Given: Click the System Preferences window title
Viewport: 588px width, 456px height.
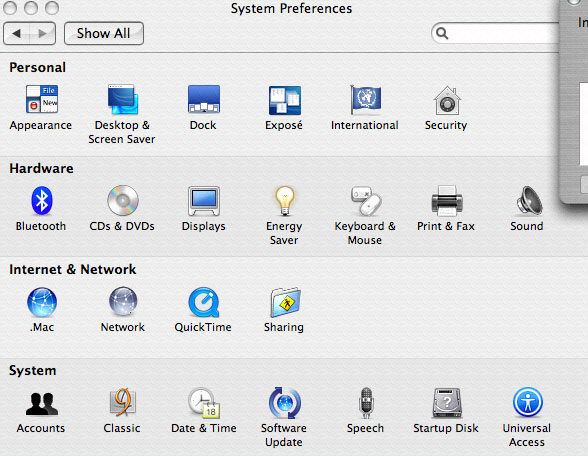Looking at the screenshot, I should click(x=291, y=8).
